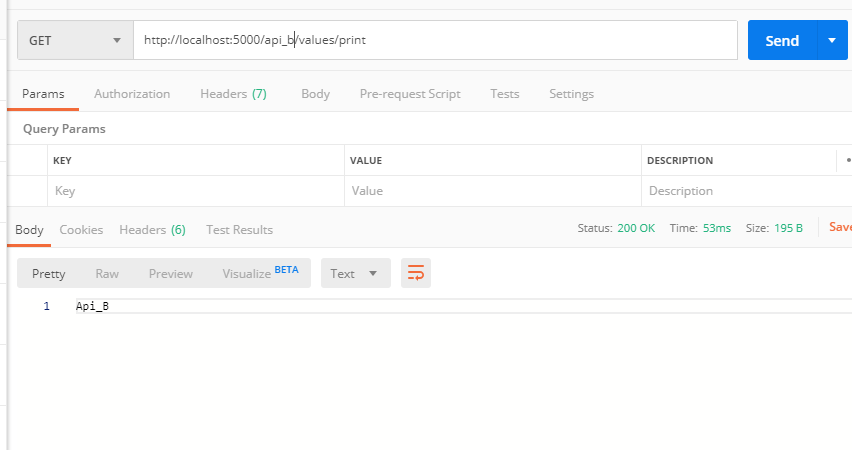The image size is (852, 450).
Task: Open the Text format dropdown
Action: [355, 273]
